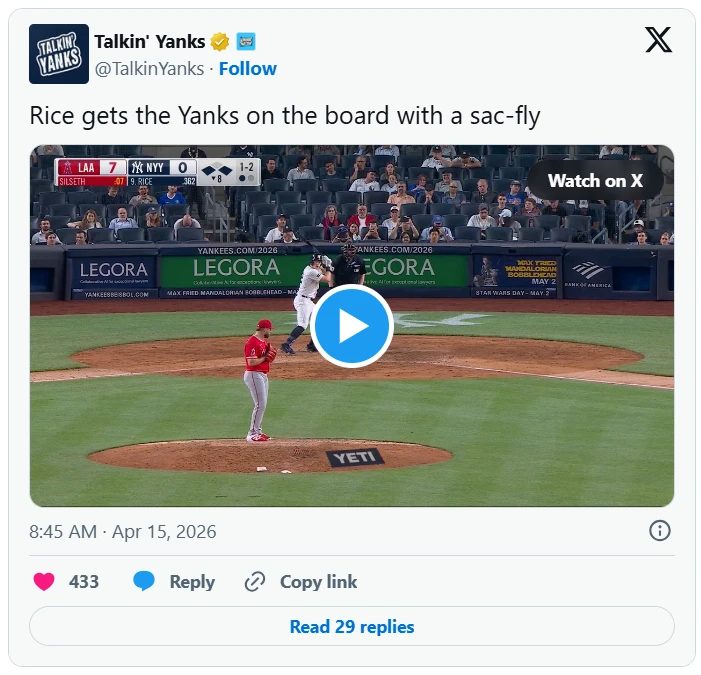Open the X logo in the corner
This screenshot has height=675, width=701.
(658, 40)
